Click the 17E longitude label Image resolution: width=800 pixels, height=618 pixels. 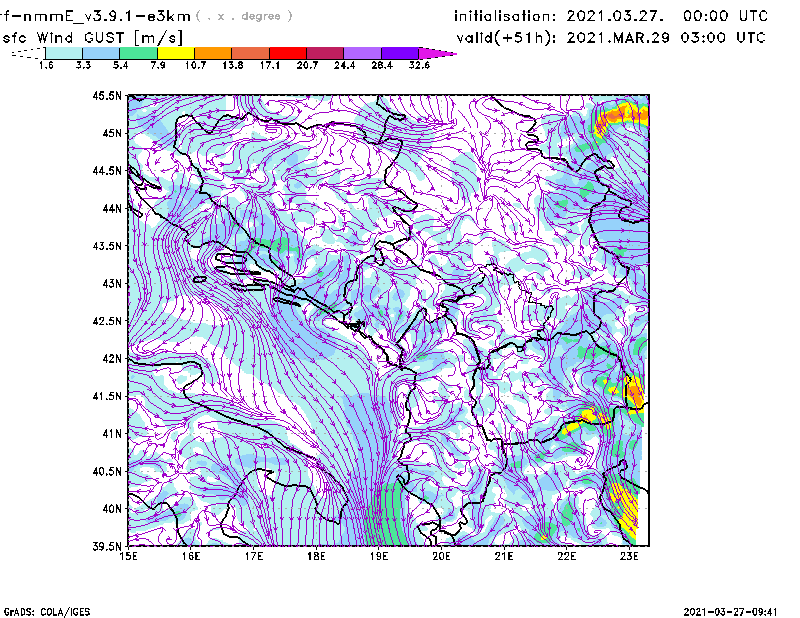click(254, 556)
